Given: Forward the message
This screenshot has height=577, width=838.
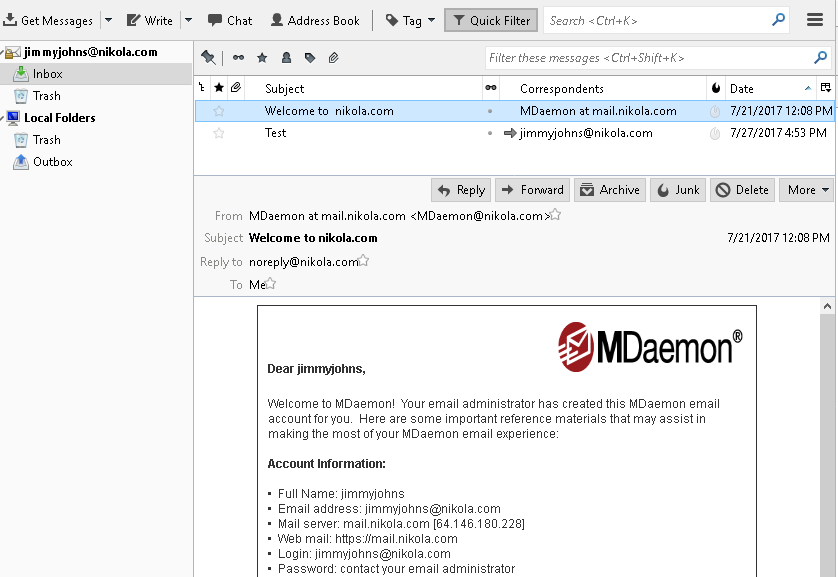Looking at the screenshot, I should tap(532, 190).
